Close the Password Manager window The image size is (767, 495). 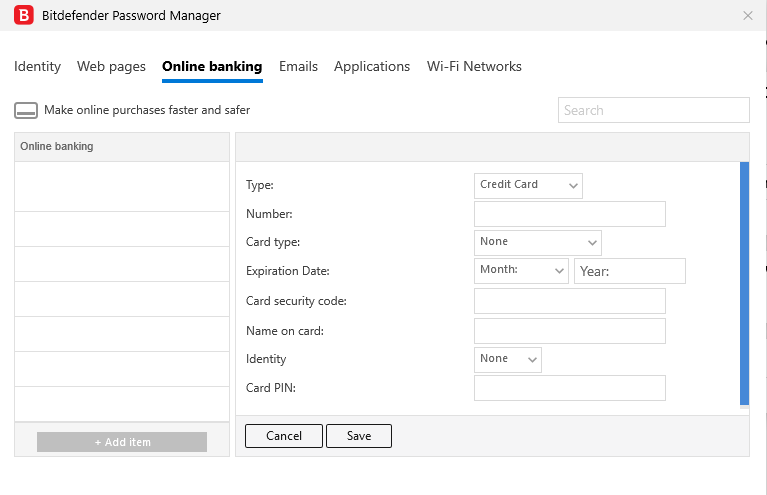[x=748, y=16]
